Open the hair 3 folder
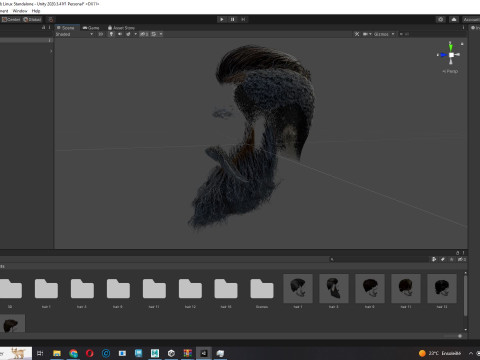The image size is (480, 360). [x=82, y=289]
